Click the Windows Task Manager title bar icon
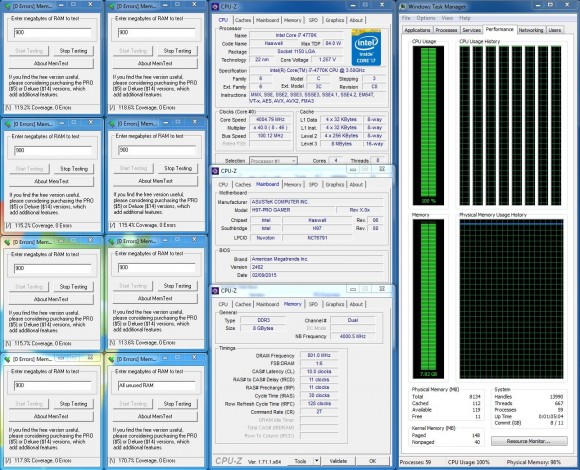This screenshot has width=580, height=470. tap(403, 7)
